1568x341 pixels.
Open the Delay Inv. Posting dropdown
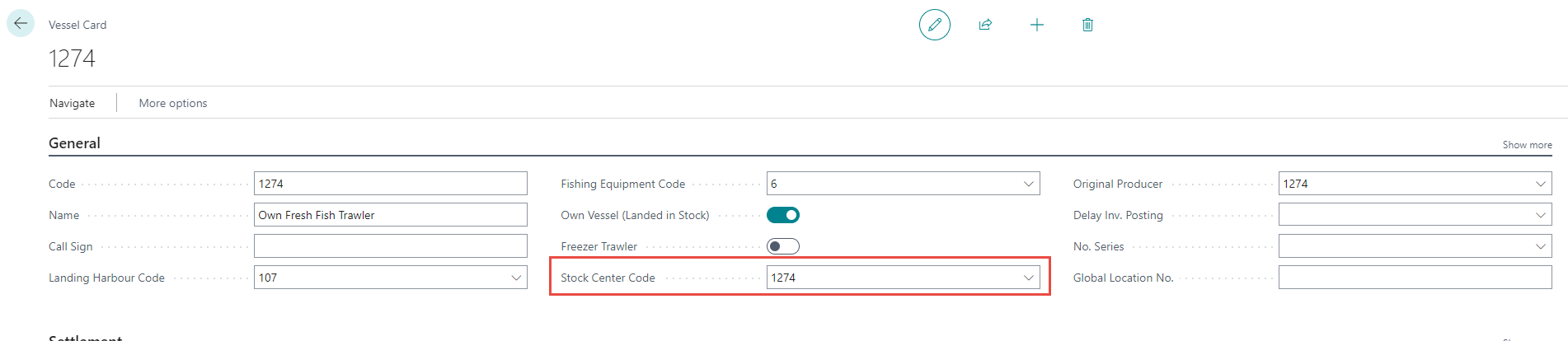pos(1540,215)
